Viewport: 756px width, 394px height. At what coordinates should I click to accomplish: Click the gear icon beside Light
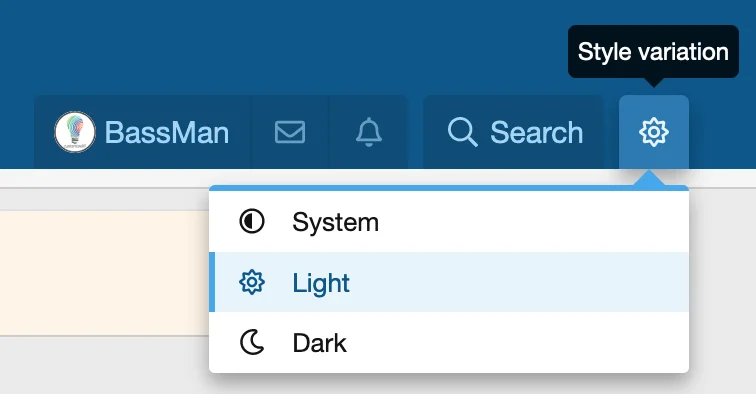pyautogui.click(x=252, y=282)
